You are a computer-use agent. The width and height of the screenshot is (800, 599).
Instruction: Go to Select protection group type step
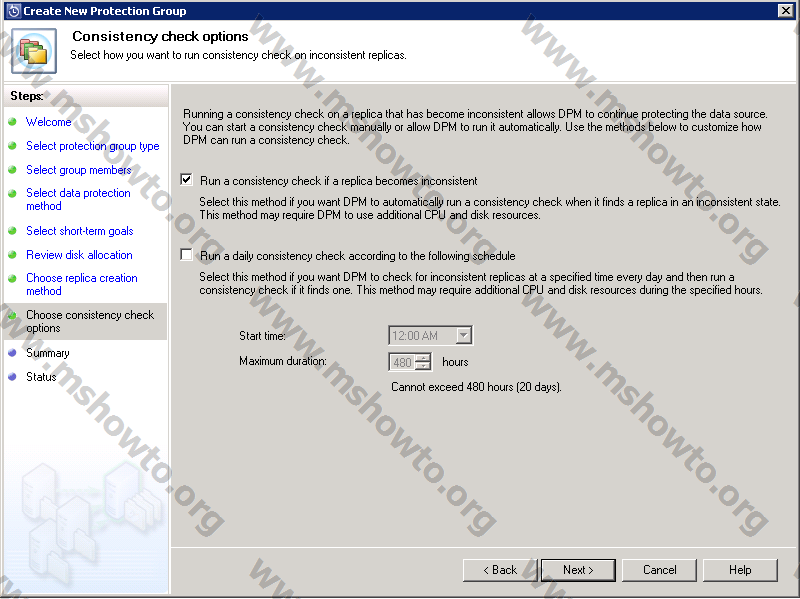pos(92,146)
